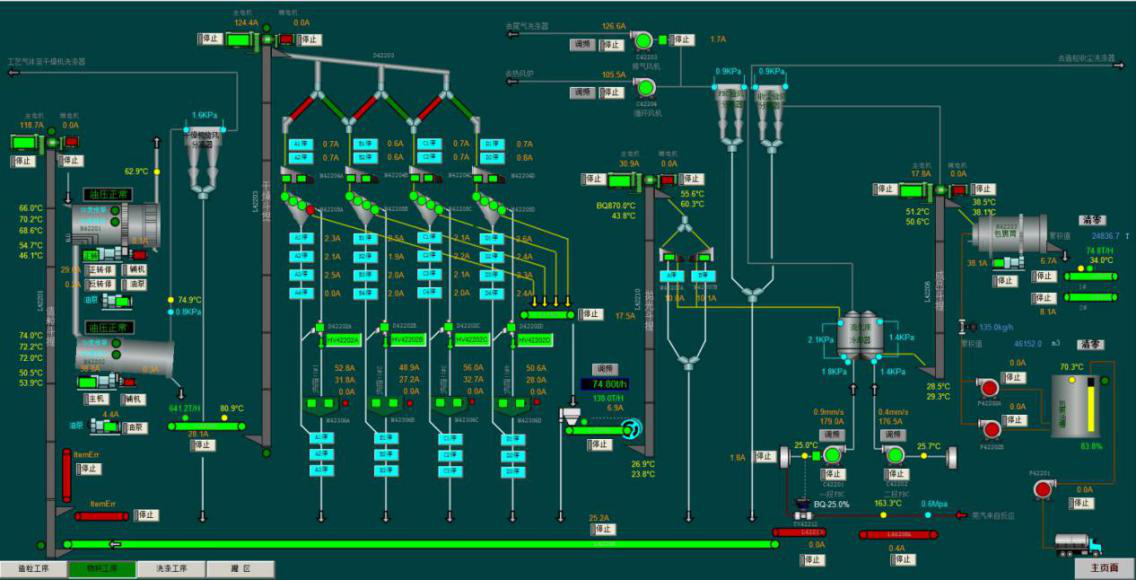Click 调频 button beside 126.6A exhaust fan
The image size is (1136, 580).
tap(583, 45)
